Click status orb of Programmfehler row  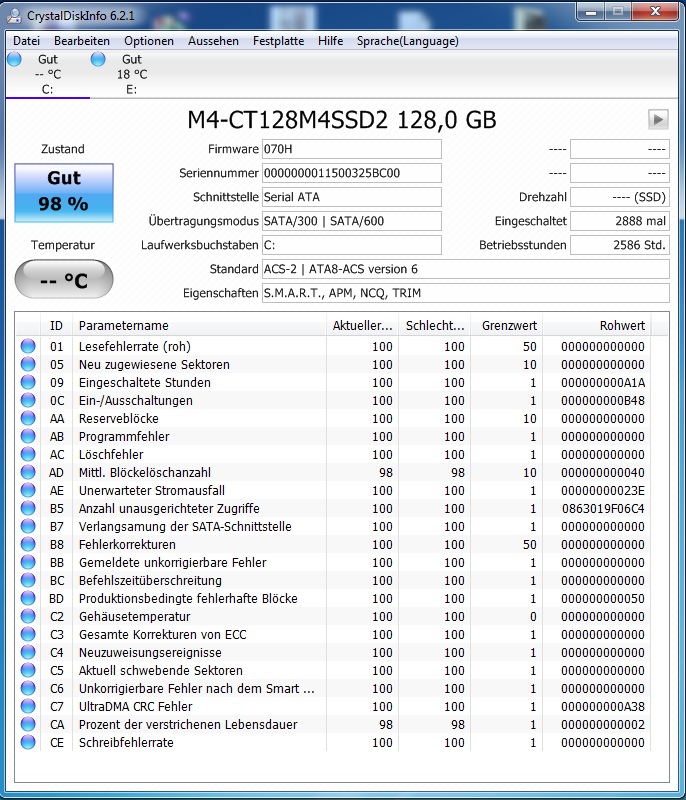click(28, 436)
